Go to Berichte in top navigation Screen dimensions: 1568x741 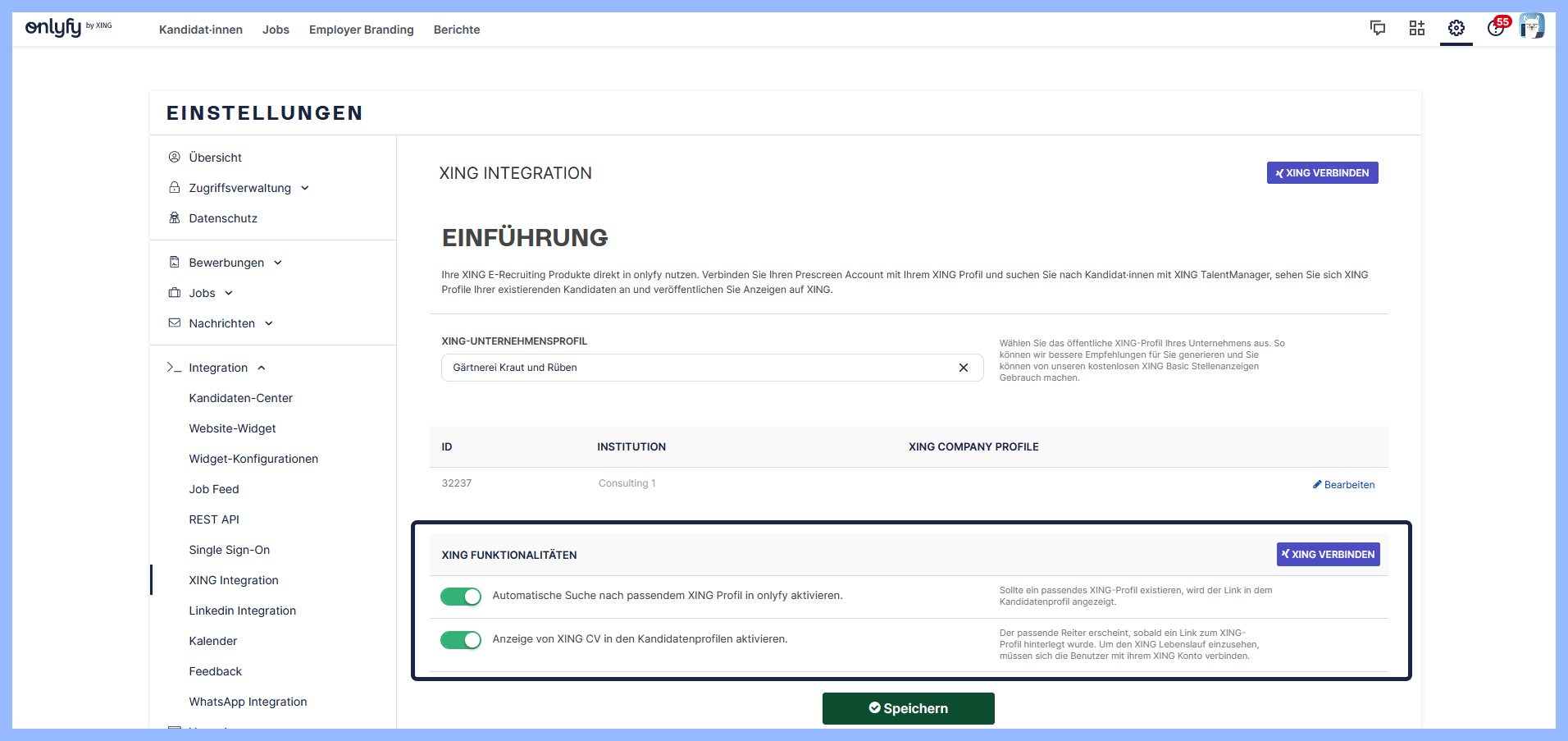click(457, 30)
